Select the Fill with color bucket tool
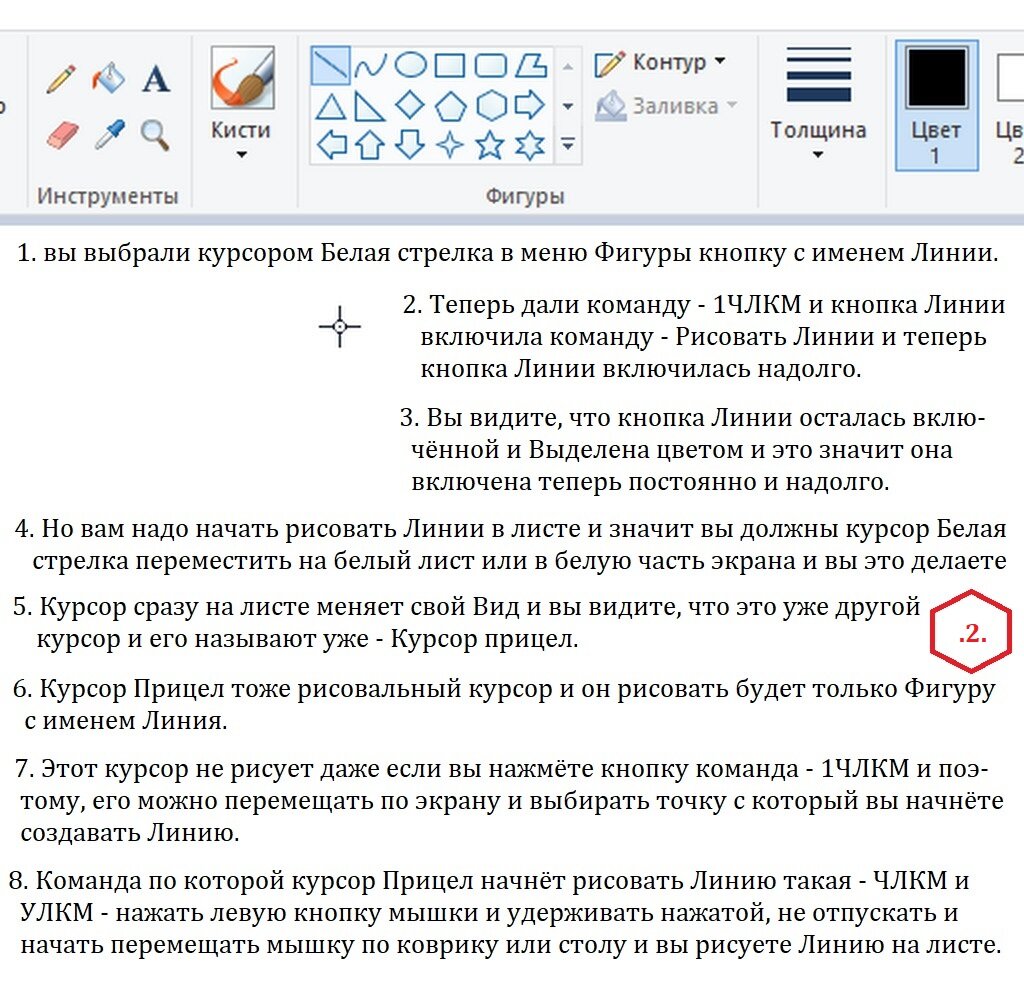 click(x=108, y=78)
